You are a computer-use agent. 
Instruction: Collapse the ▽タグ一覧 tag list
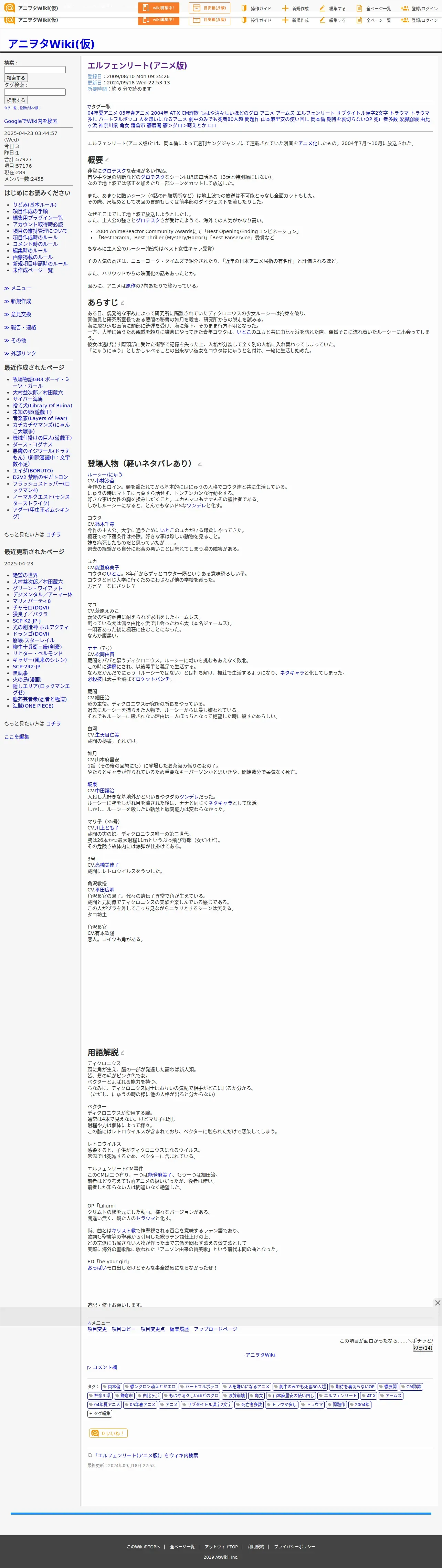click(x=99, y=106)
